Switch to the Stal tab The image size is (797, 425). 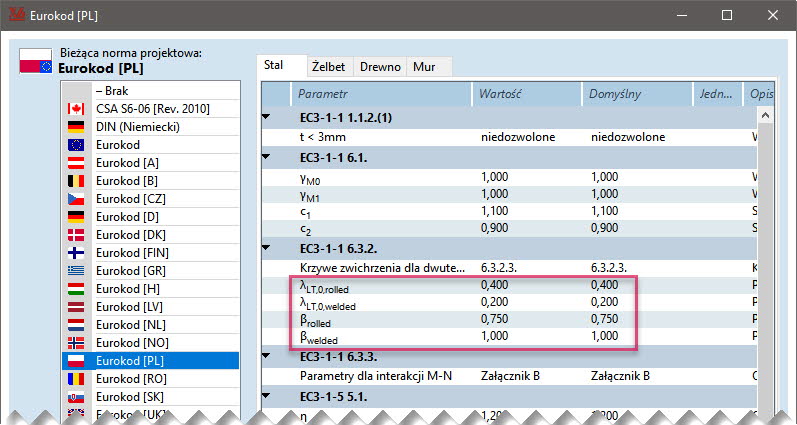281,66
